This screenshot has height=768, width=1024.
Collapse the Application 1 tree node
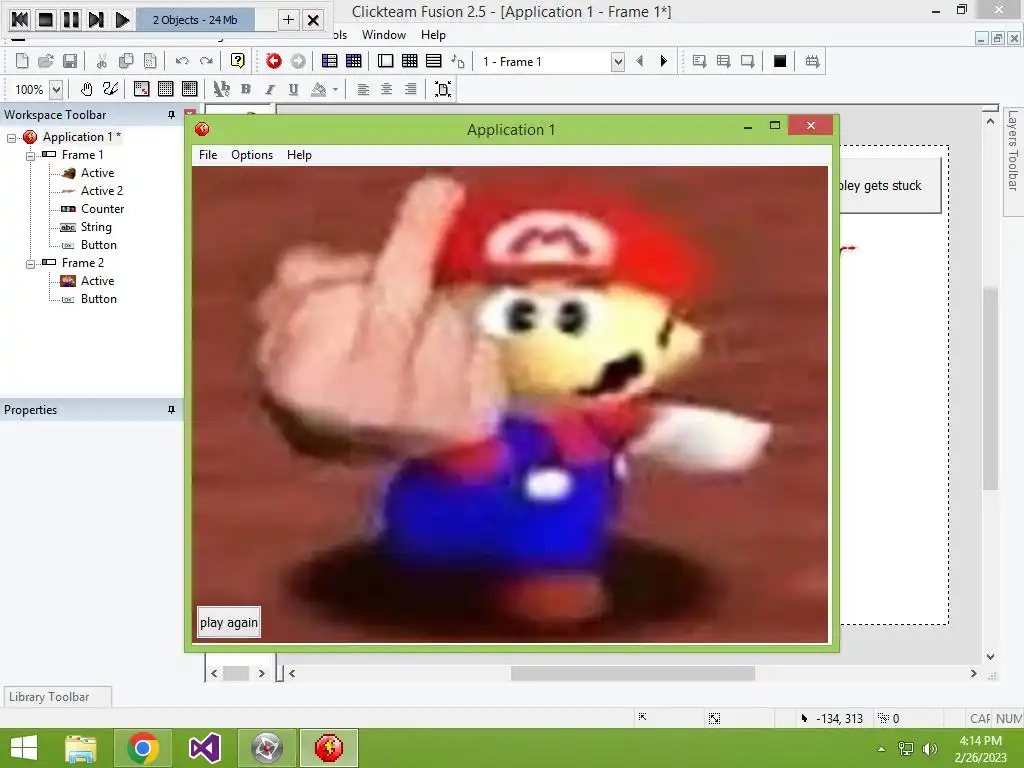[12, 138]
